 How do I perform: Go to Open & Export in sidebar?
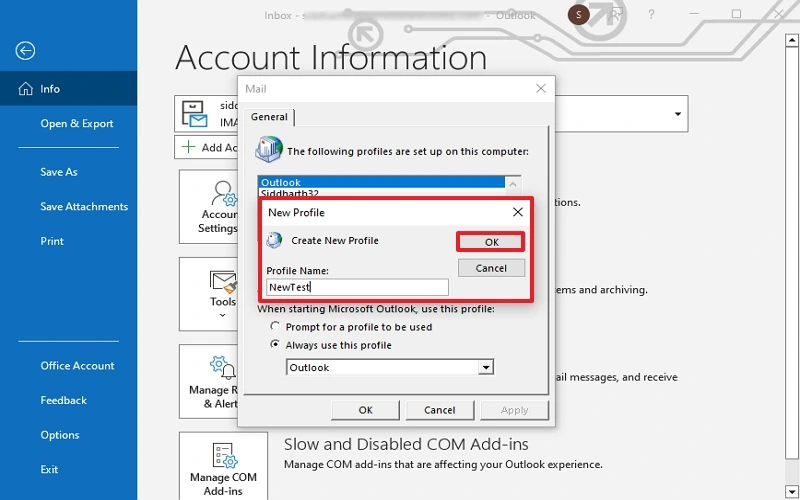coord(77,124)
